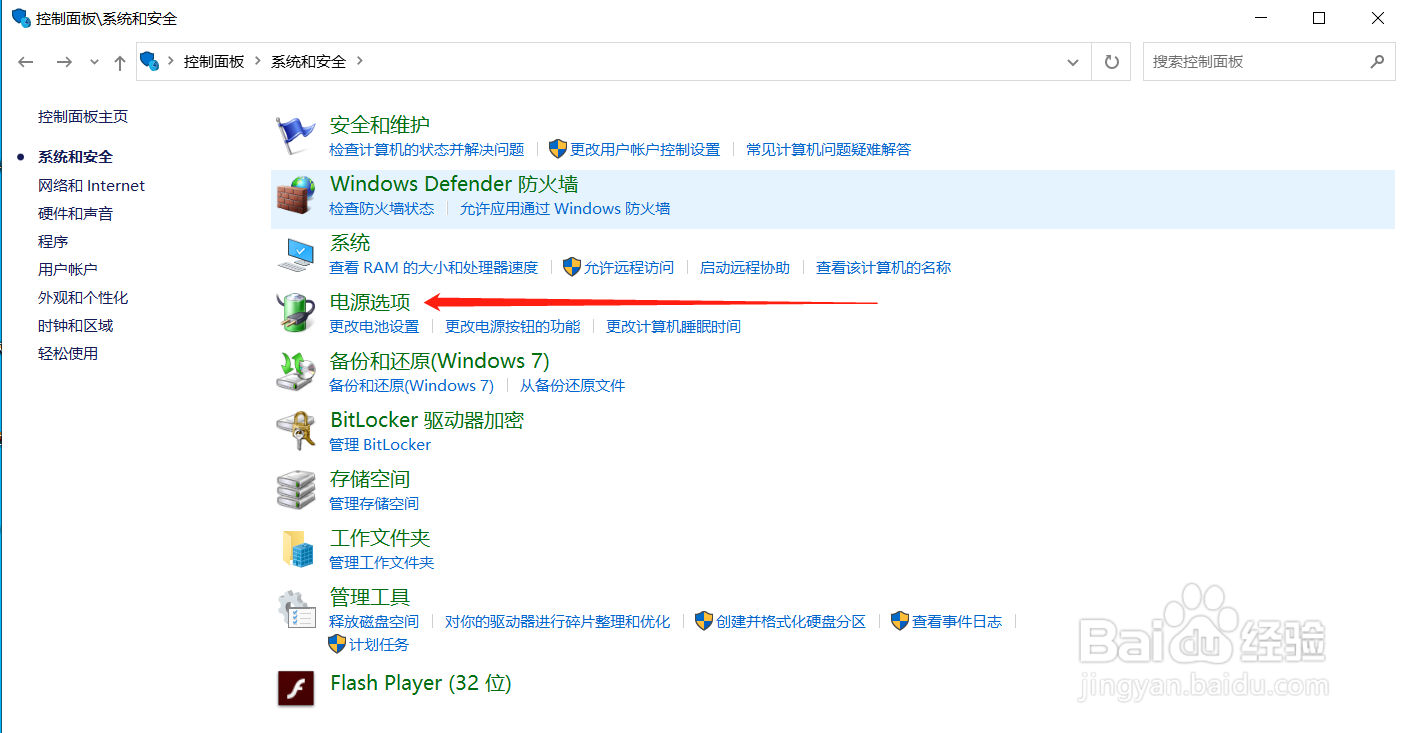Open the 系统 heading link
The height and width of the screenshot is (733, 1405).
pos(350,243)
